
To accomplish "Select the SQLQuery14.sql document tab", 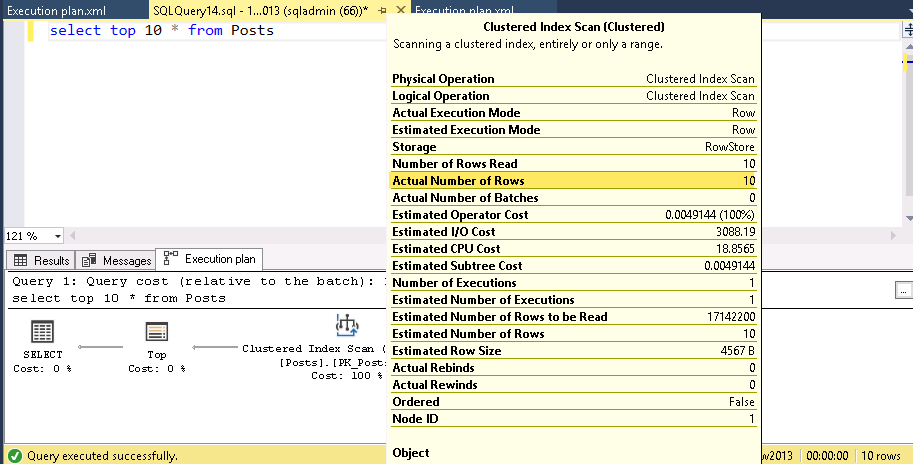I will (260, 10).
